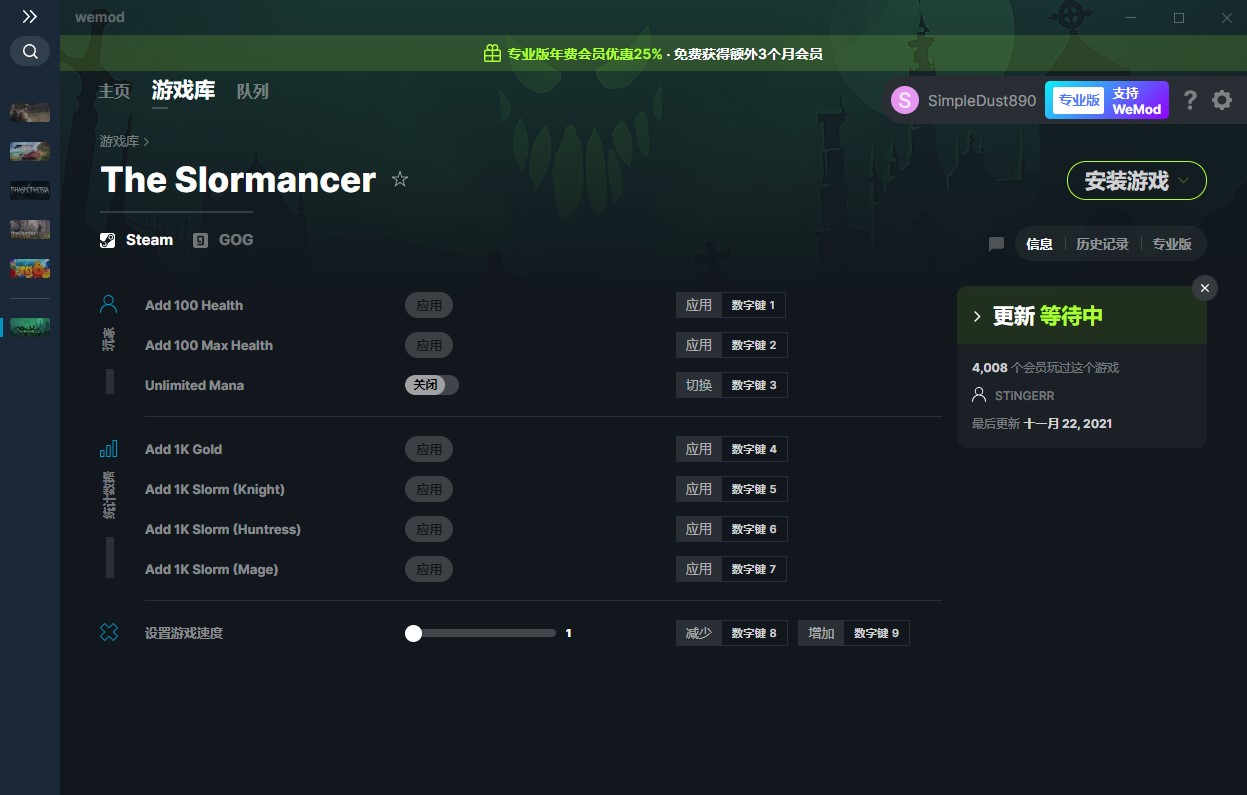Set hotkey 数字键 1 for Add 100 Health
1247x795 pixels.
pos(754,305)
